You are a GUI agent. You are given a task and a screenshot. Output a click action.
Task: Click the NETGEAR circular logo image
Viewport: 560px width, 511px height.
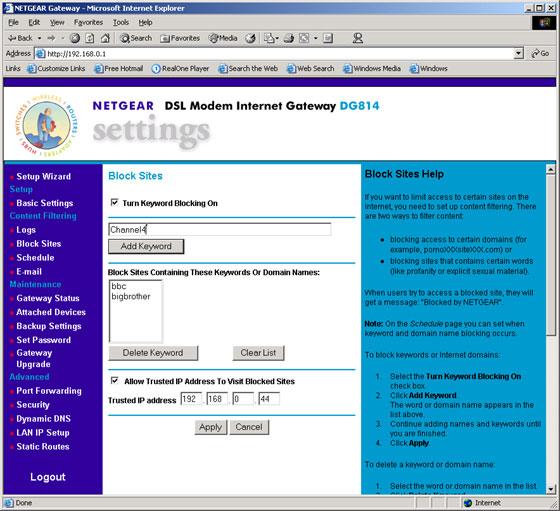tap(46, 125)
